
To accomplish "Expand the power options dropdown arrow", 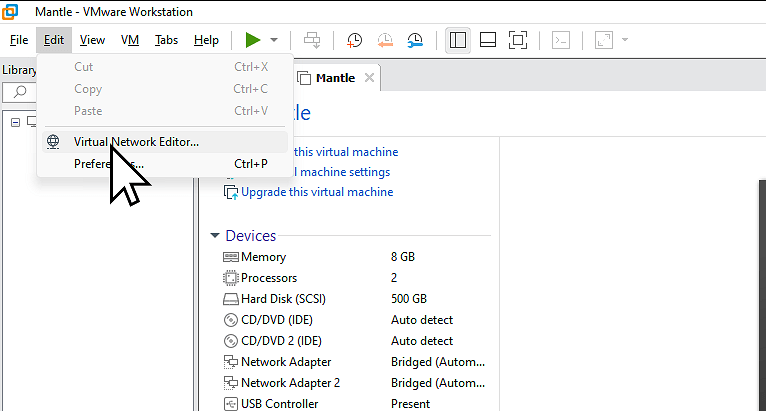I will point(274,40).
